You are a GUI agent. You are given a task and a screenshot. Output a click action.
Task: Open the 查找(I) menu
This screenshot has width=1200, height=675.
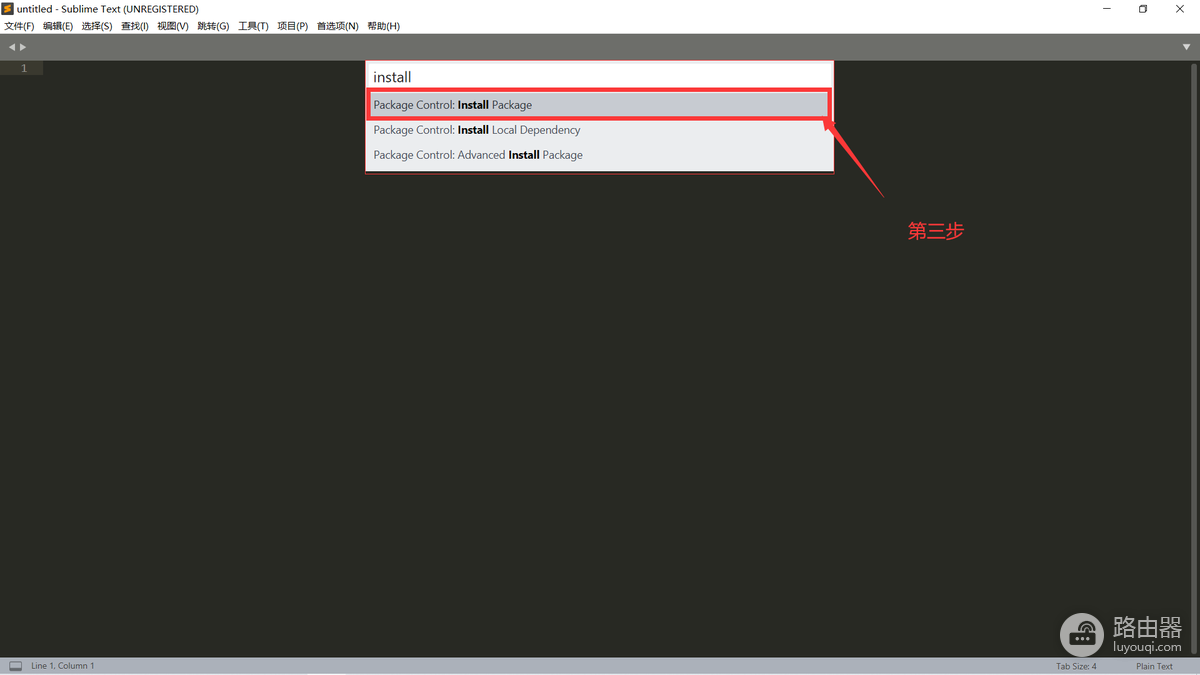135,26
